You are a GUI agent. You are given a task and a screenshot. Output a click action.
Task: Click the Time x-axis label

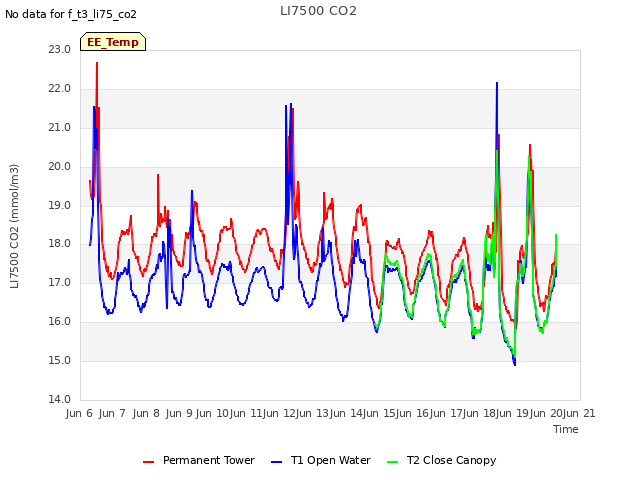(566, 429)
